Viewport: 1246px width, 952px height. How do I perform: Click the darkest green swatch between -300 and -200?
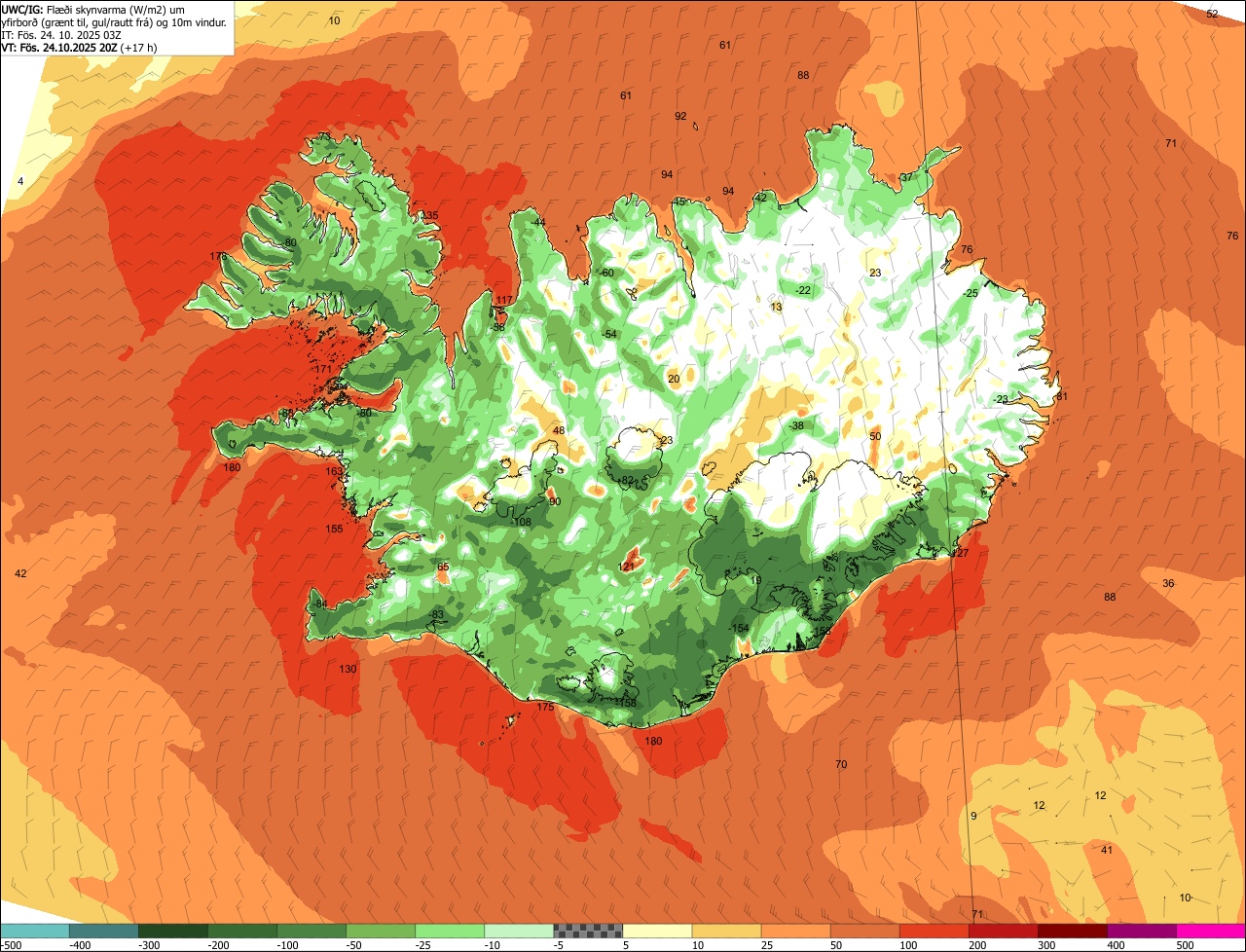click(x=173, y=931)
